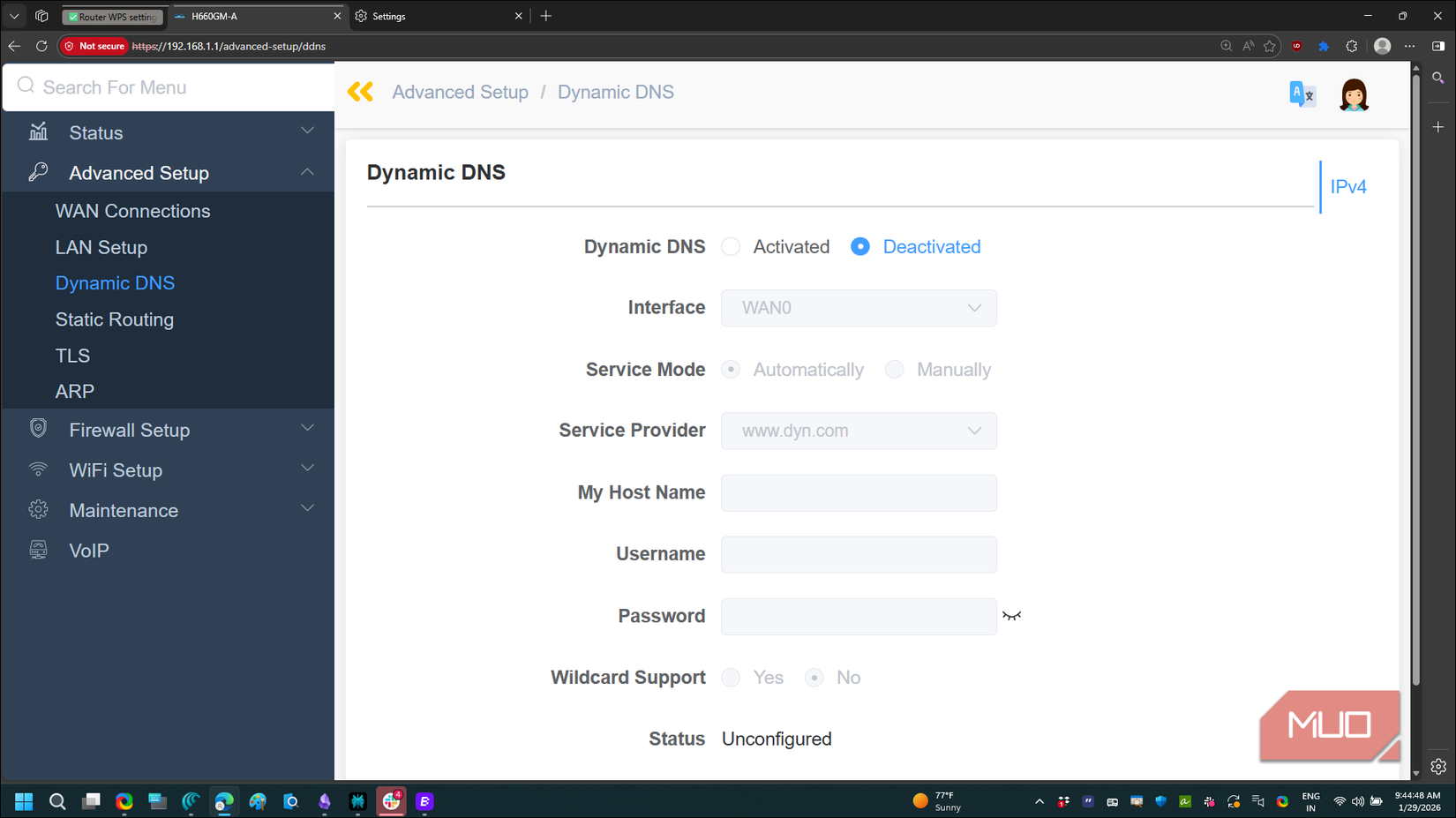1456x818 pixels.
Task: Set Service Mode to Manually
Action: click(x=894, y=369)
